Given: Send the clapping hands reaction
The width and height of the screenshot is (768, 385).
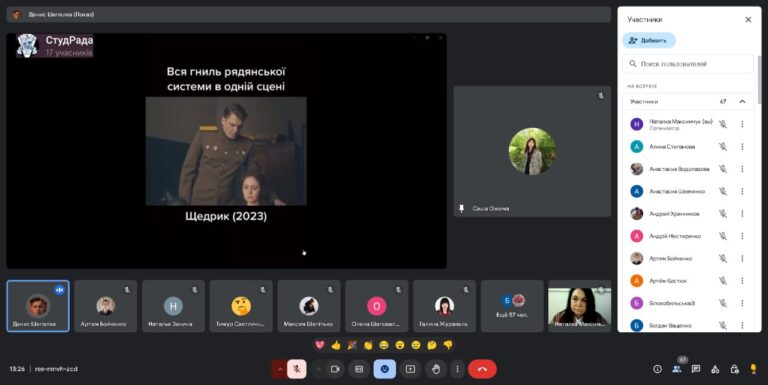Looking at the screenshot, I should point(368,345).
